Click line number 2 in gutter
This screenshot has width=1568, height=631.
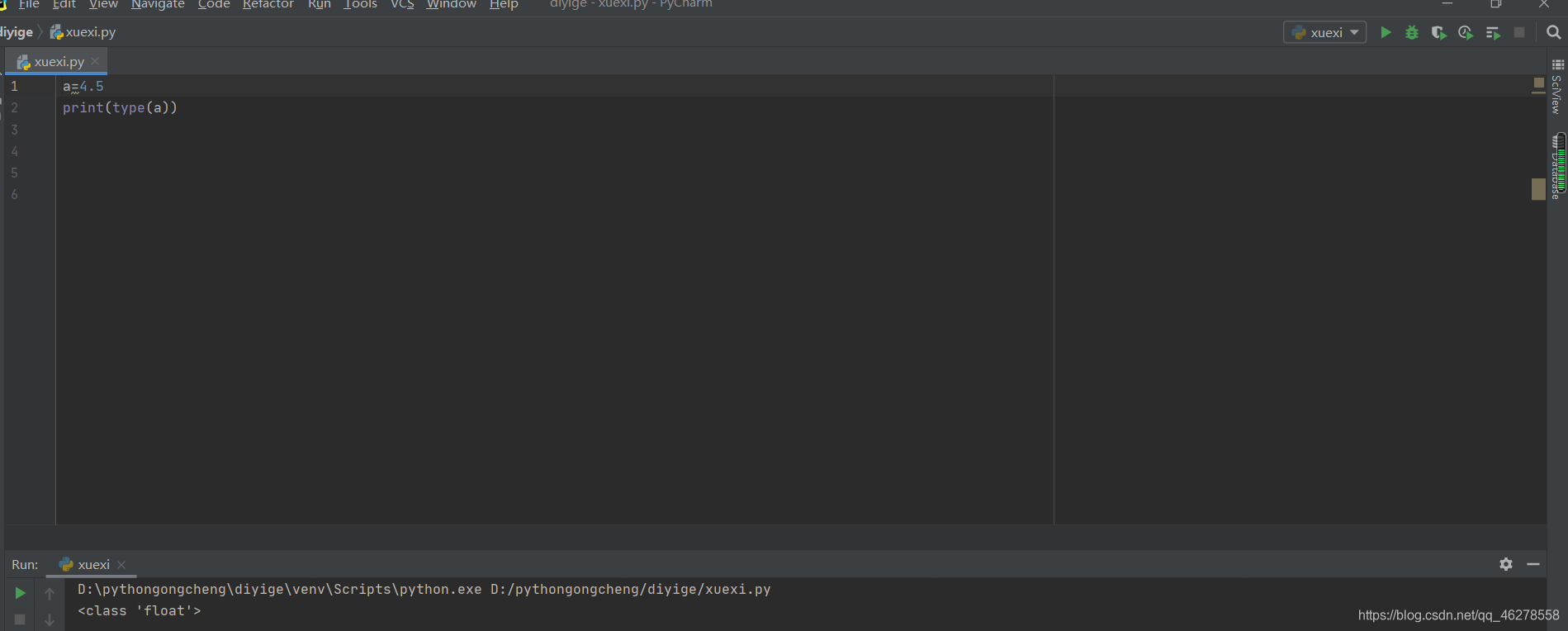[x=14, y=107]
